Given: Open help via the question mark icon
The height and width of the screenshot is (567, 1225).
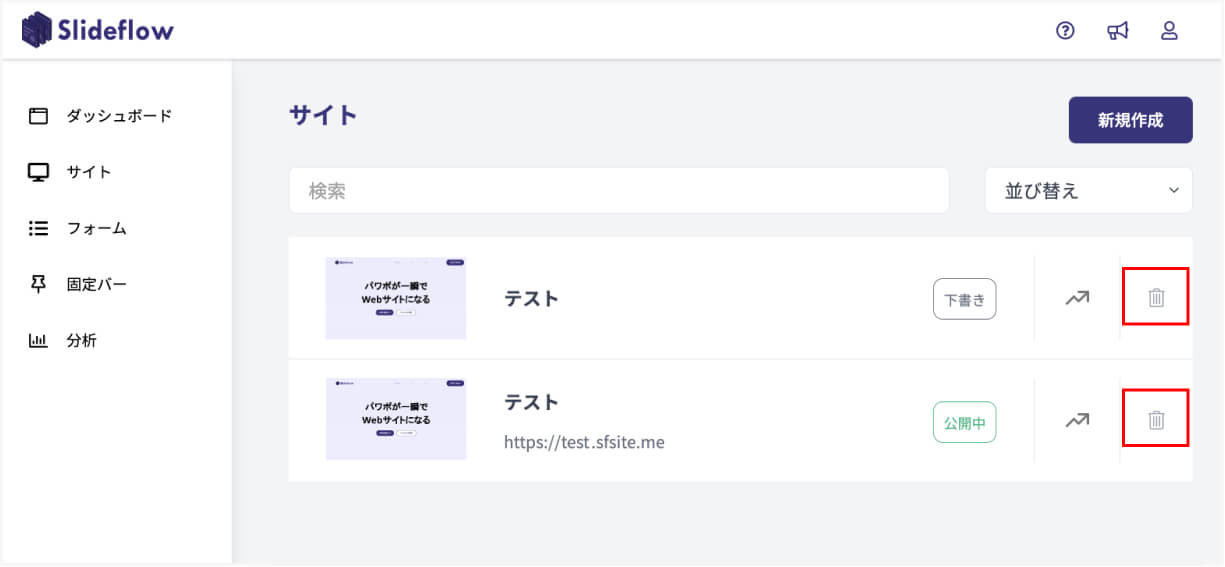Looking at the screenshot, I should coord(1065,31).
